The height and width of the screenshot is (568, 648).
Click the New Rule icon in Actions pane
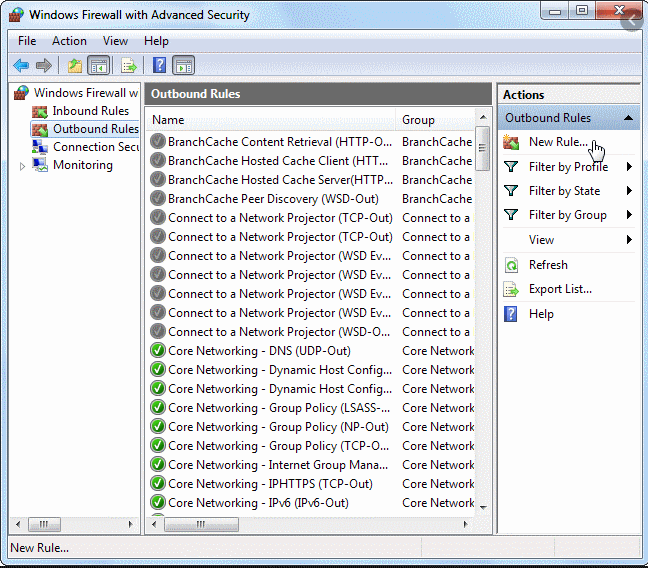511,142
